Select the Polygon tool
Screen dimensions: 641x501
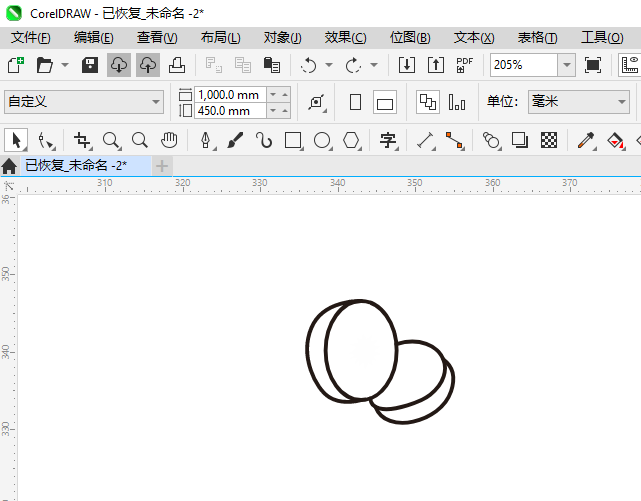click(351, 140)
